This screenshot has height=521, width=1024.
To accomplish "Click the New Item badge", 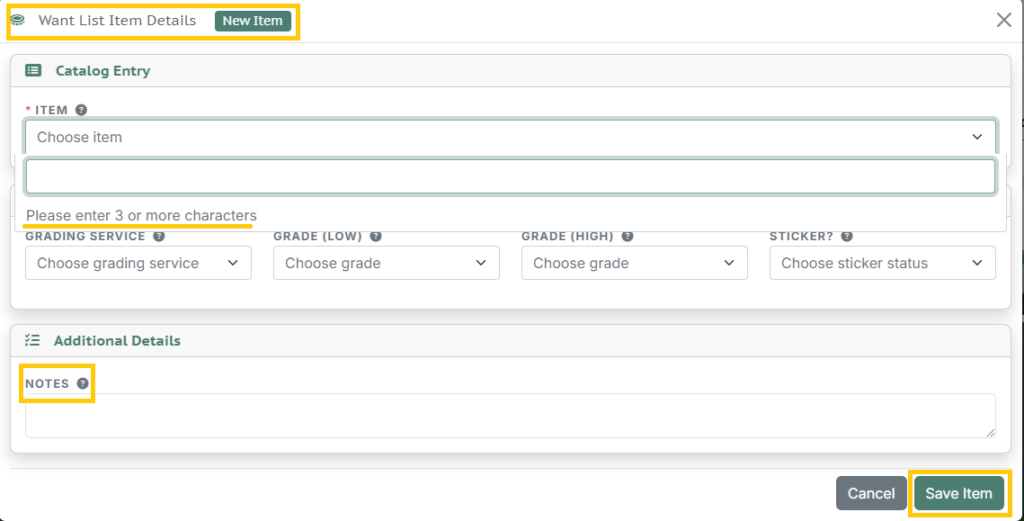I will (x=253, y=20).
